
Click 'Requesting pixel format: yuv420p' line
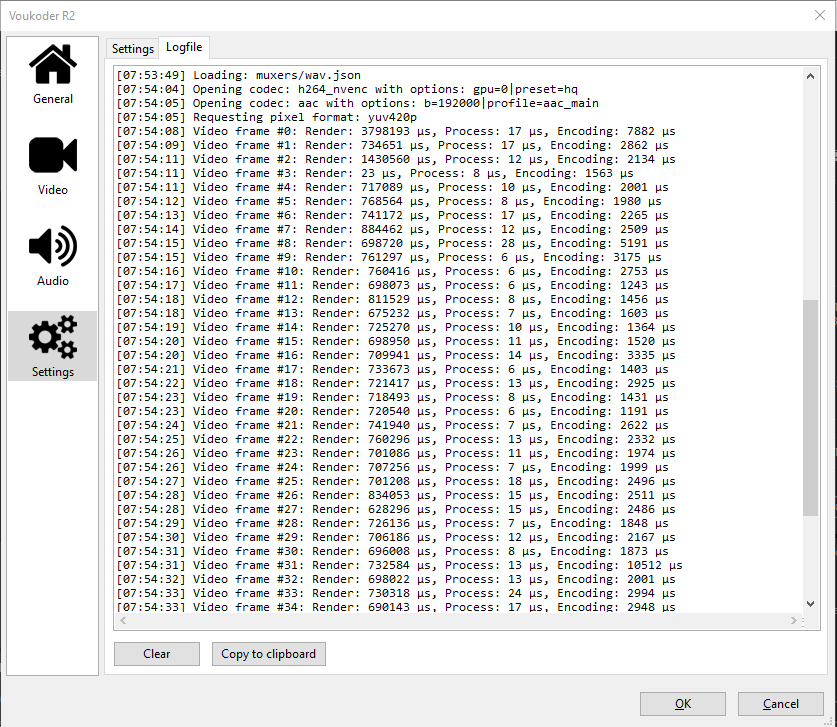coord(266,117)
